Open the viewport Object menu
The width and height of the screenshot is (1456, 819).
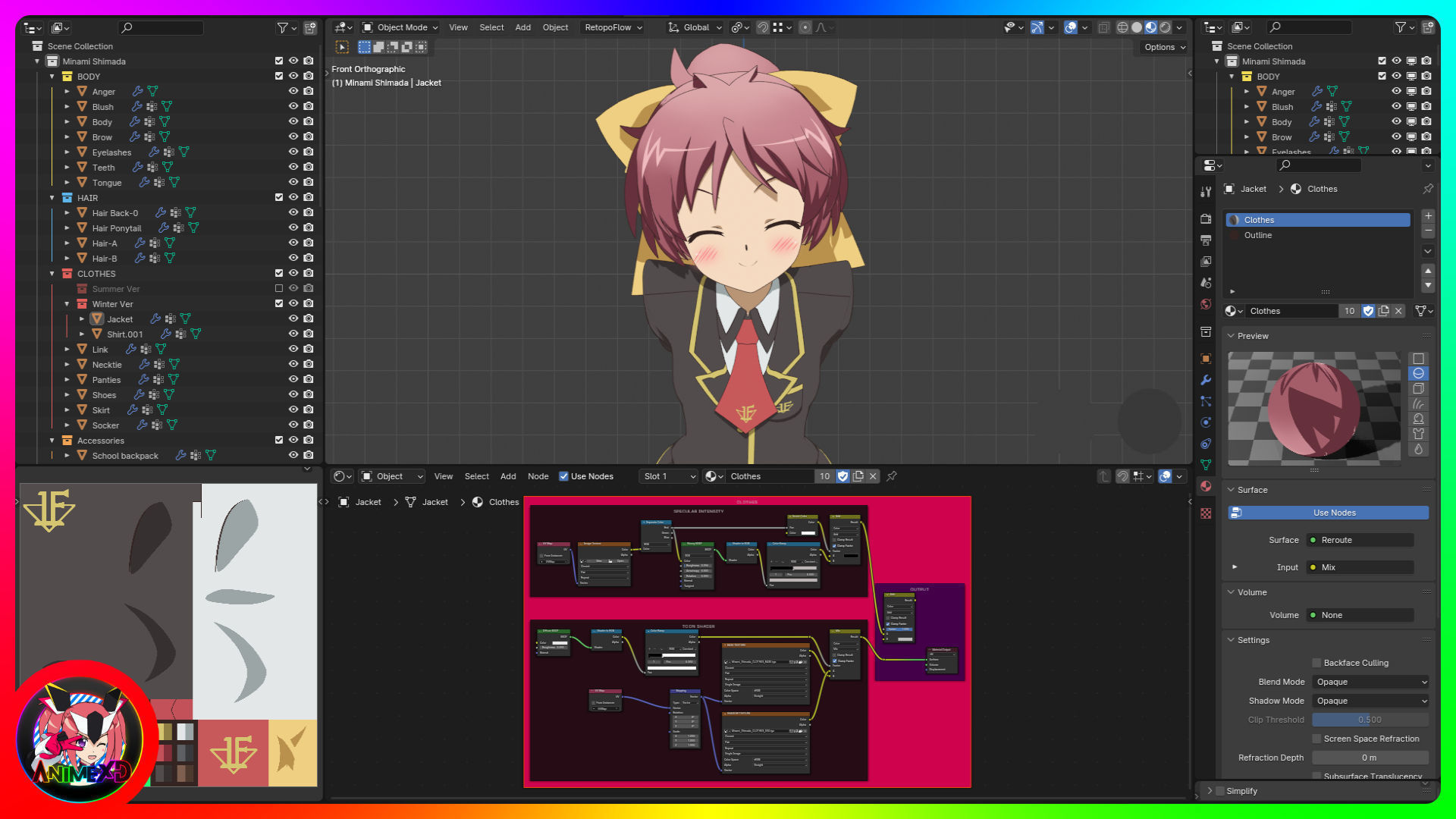pos(555,27)
